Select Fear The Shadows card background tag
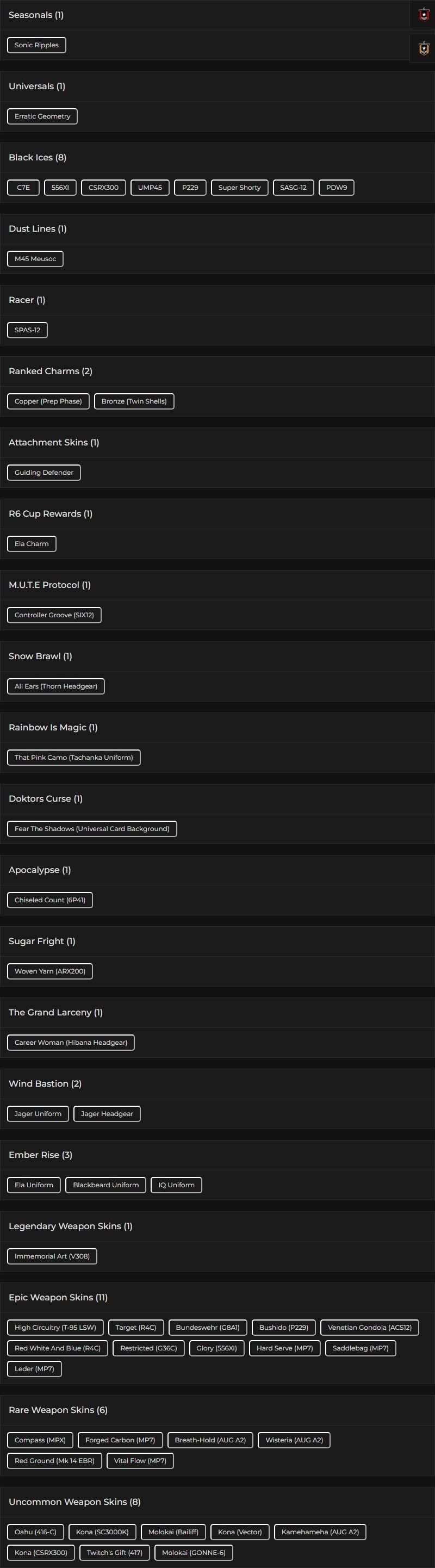The image size is (435, 1568). (x=92, y=828)
